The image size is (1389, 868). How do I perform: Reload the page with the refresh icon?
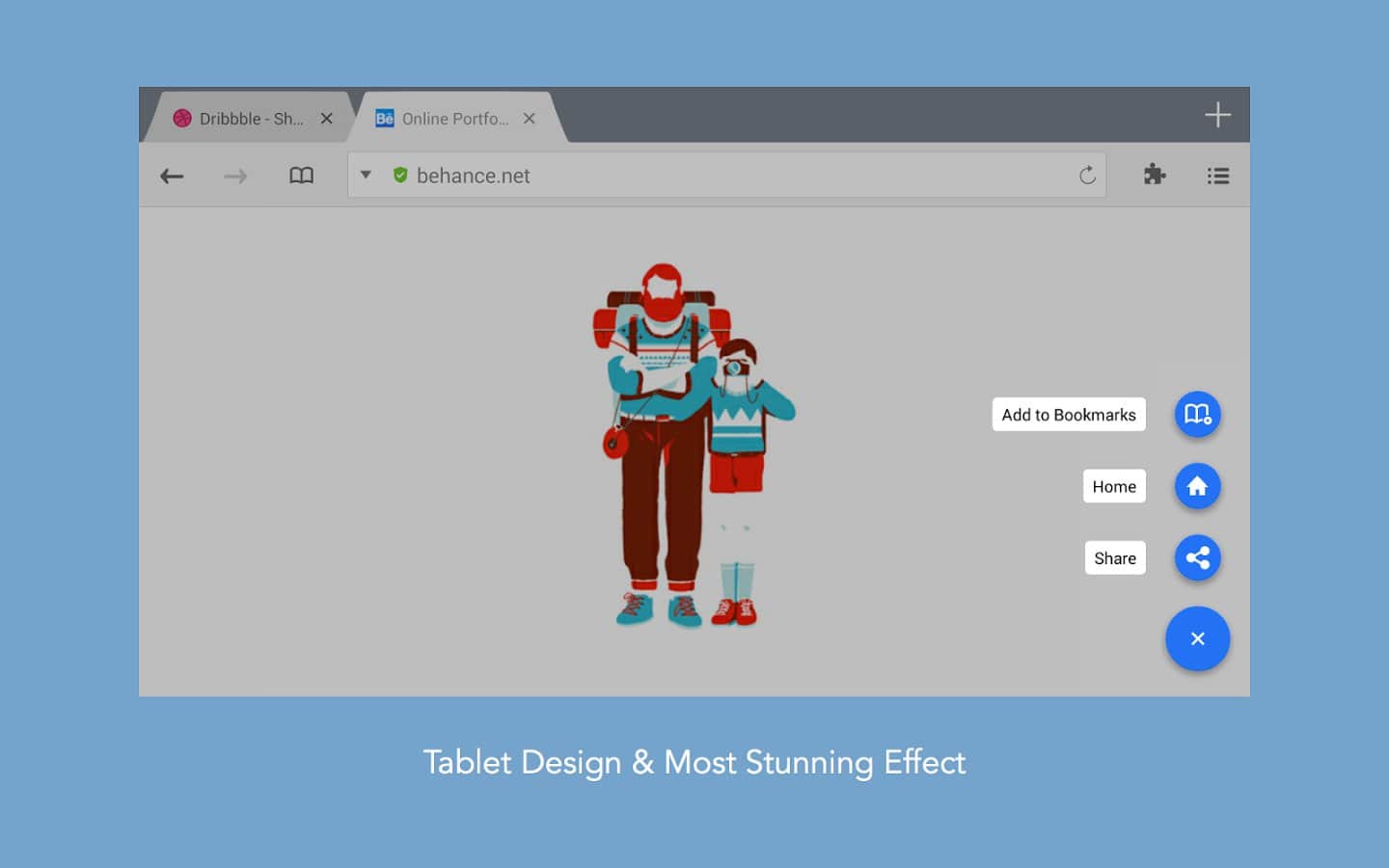pos(1087,176)
